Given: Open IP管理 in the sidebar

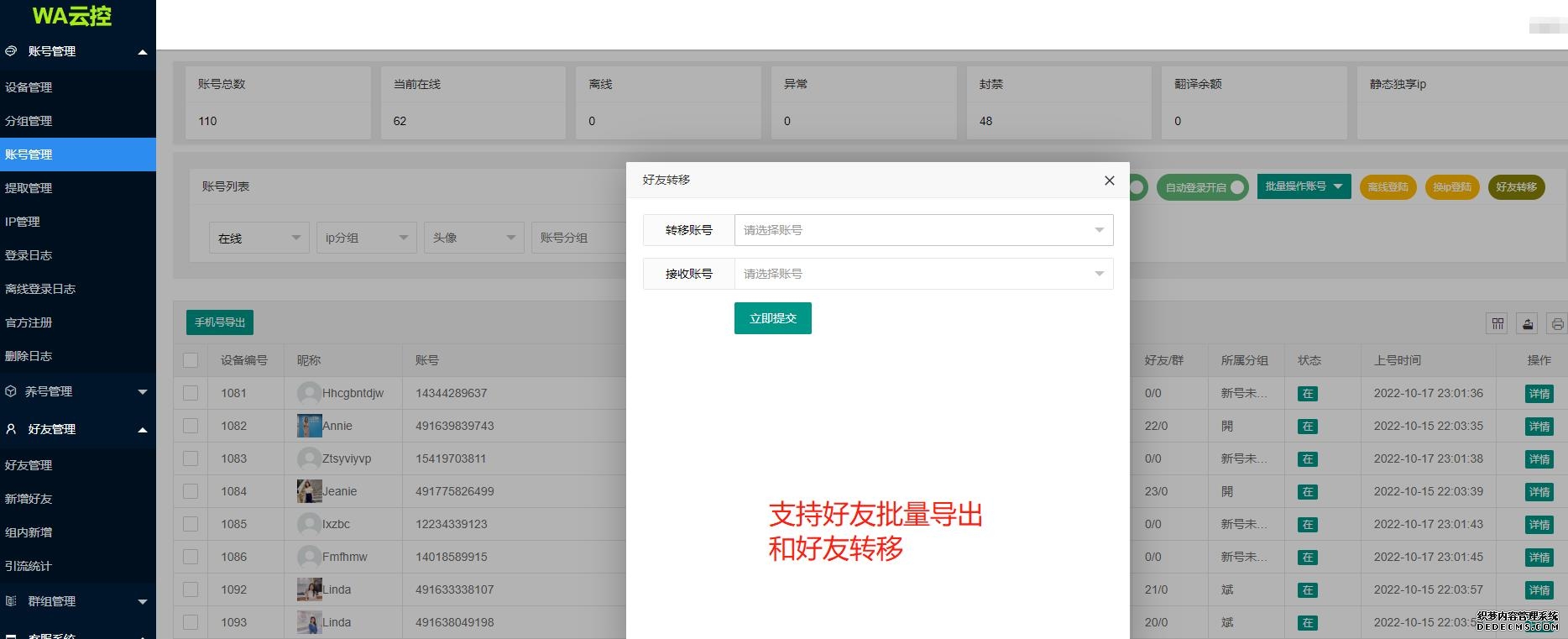Looking at the screenshot, I should coord(78,222).
